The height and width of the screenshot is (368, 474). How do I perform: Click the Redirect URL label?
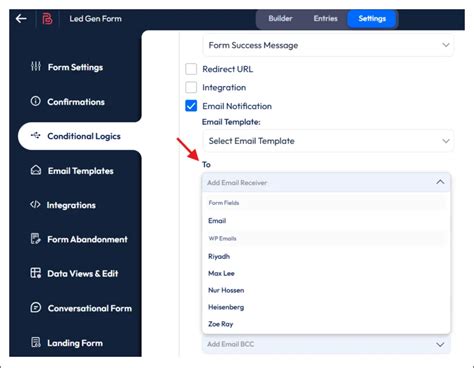pyautogui.click(x=228, y=69)
